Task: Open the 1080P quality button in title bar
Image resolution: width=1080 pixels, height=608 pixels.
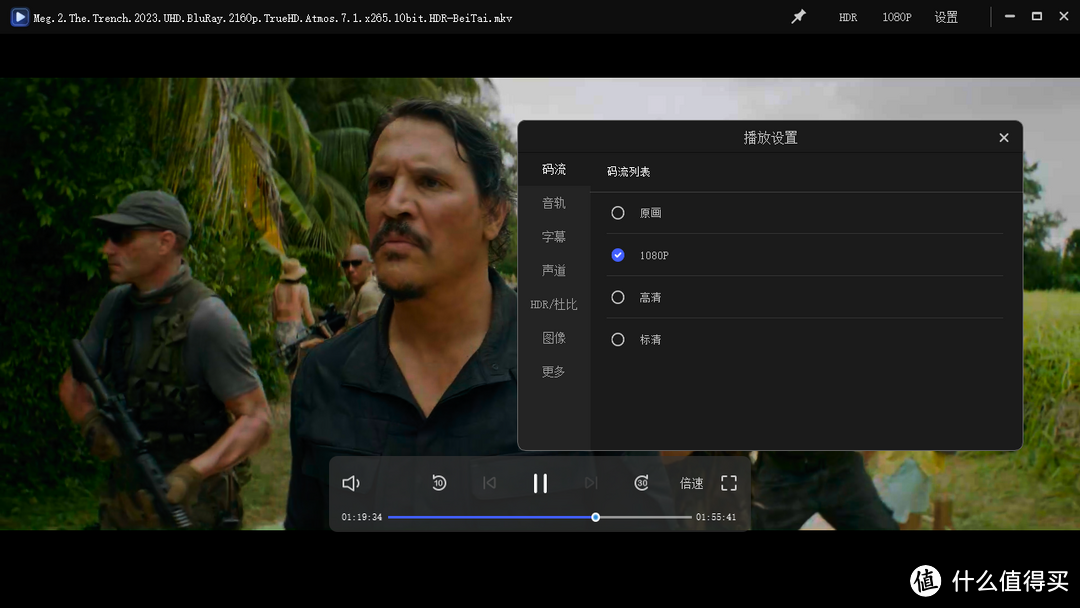Action: tap(897, 17)
